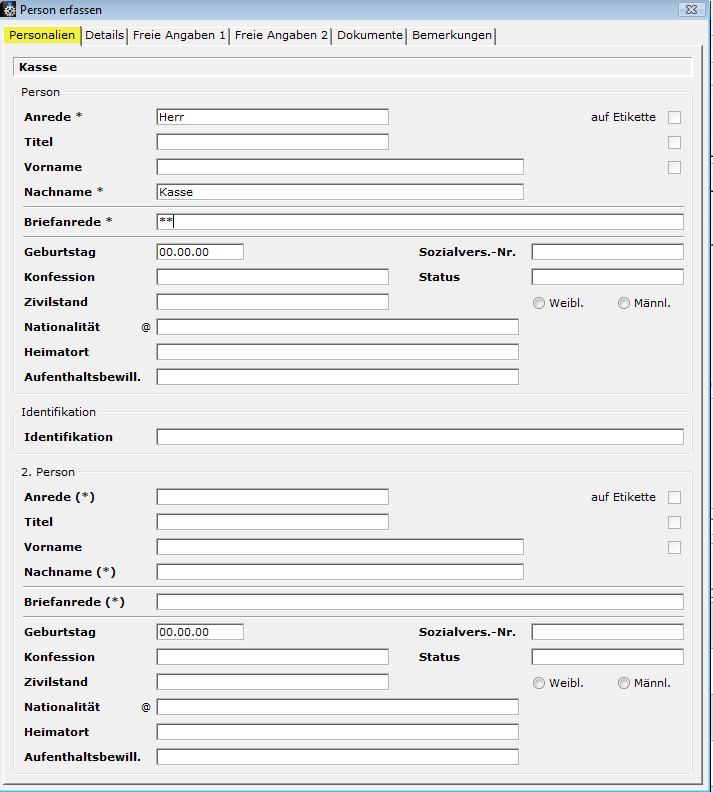
Task: Click the application icon in the title bar
Action: coord(10,10)
